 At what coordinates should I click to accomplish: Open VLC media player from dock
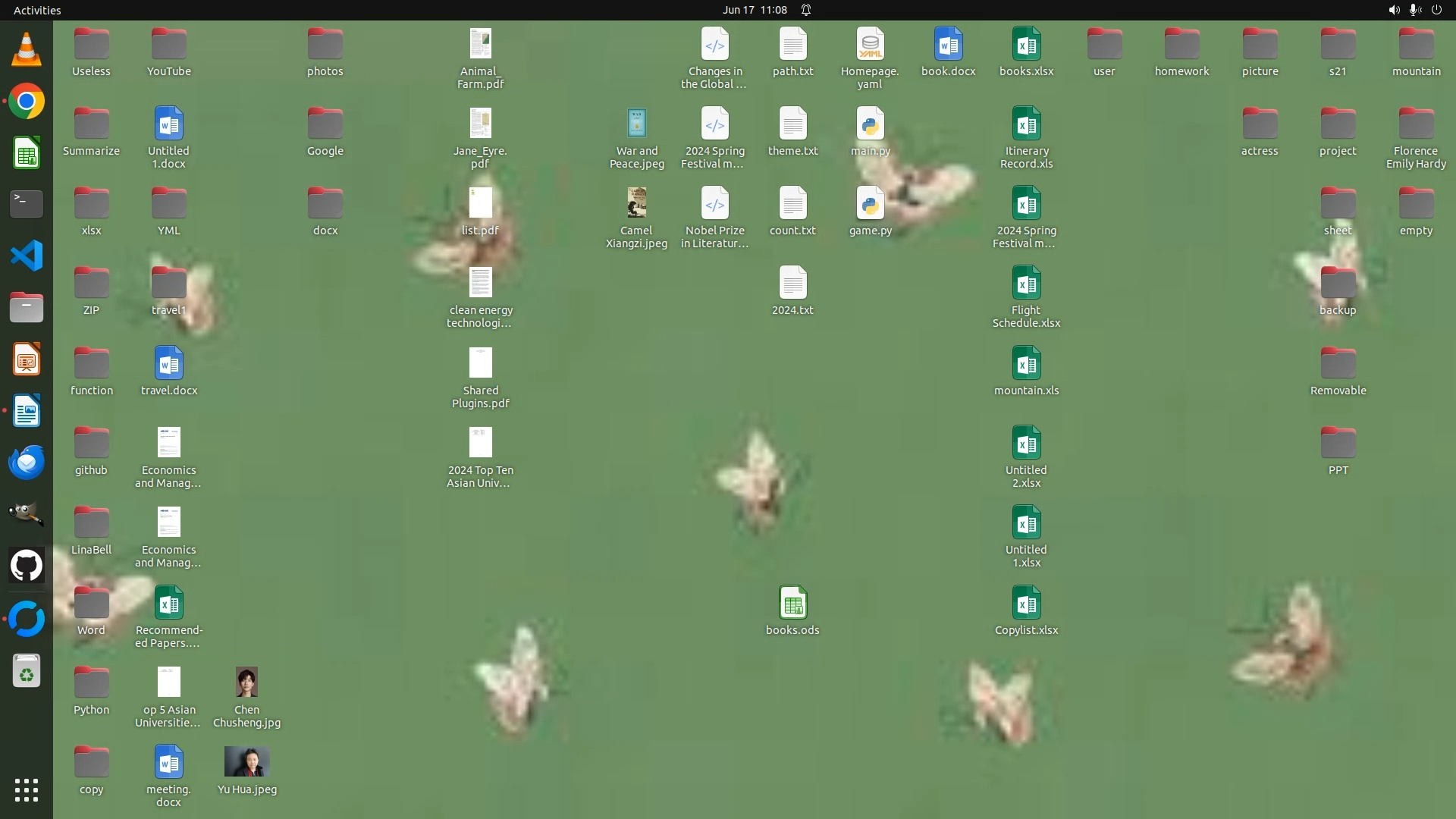[x=27, y=50]
